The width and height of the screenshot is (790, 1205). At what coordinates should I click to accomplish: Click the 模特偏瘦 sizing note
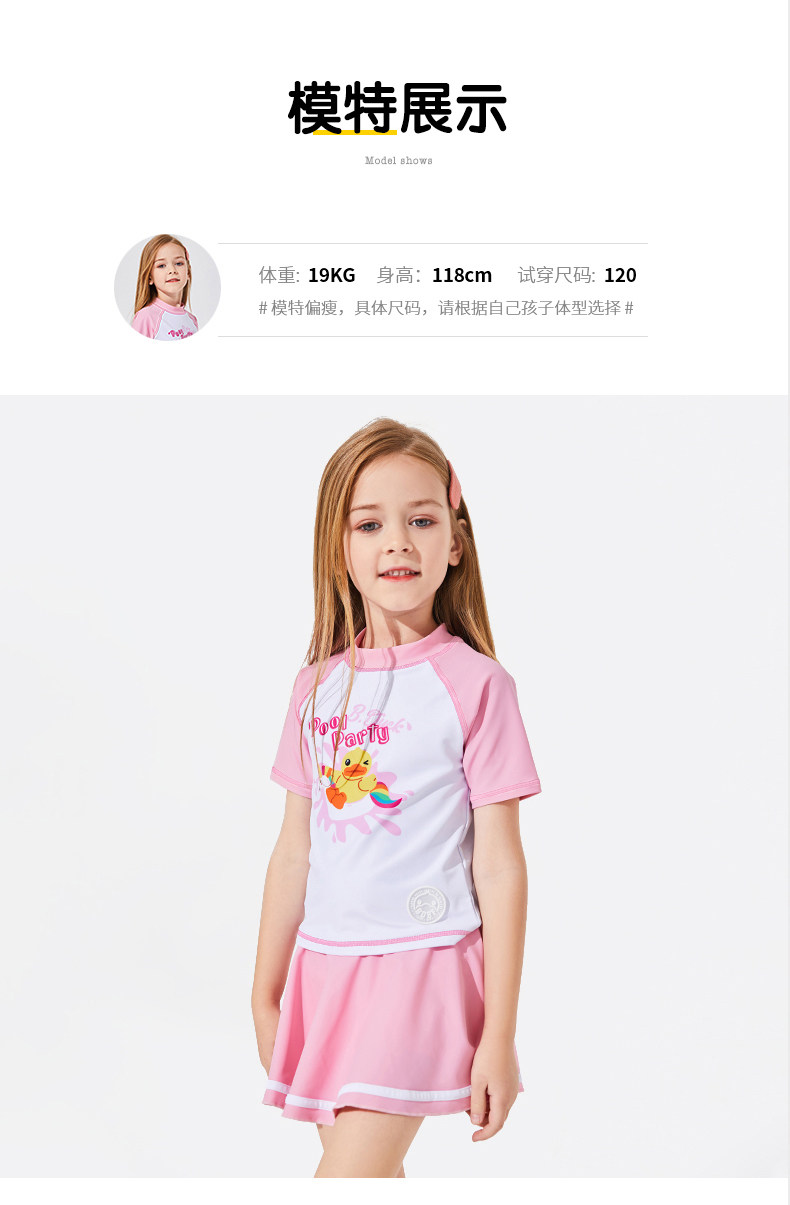point(446,308)
